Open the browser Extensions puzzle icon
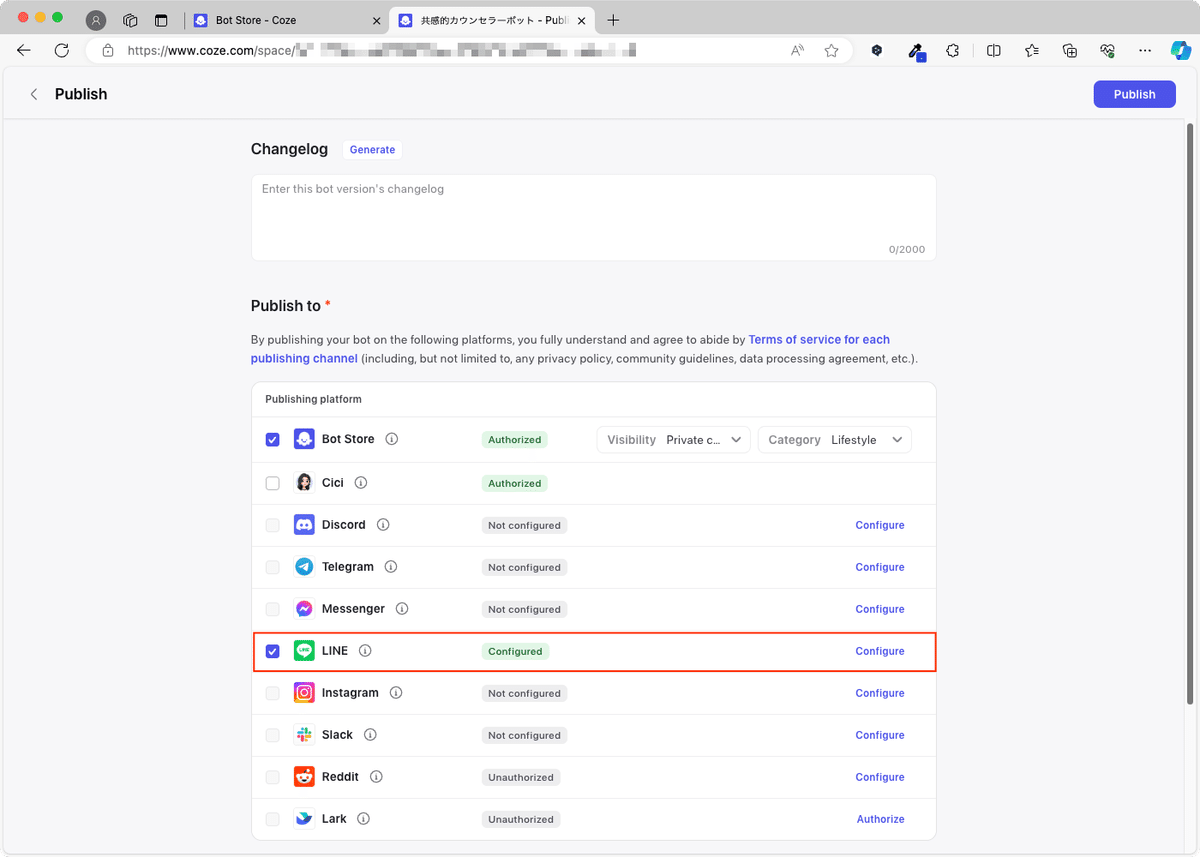The width and height of the screenshot is (1200, 857). [x=952, y=50]
